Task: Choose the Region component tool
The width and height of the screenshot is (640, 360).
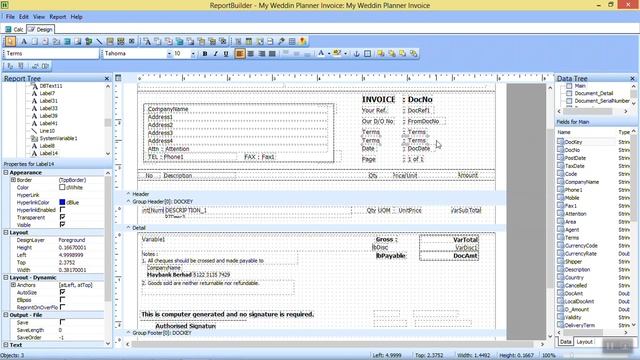Action: point(238,41)
